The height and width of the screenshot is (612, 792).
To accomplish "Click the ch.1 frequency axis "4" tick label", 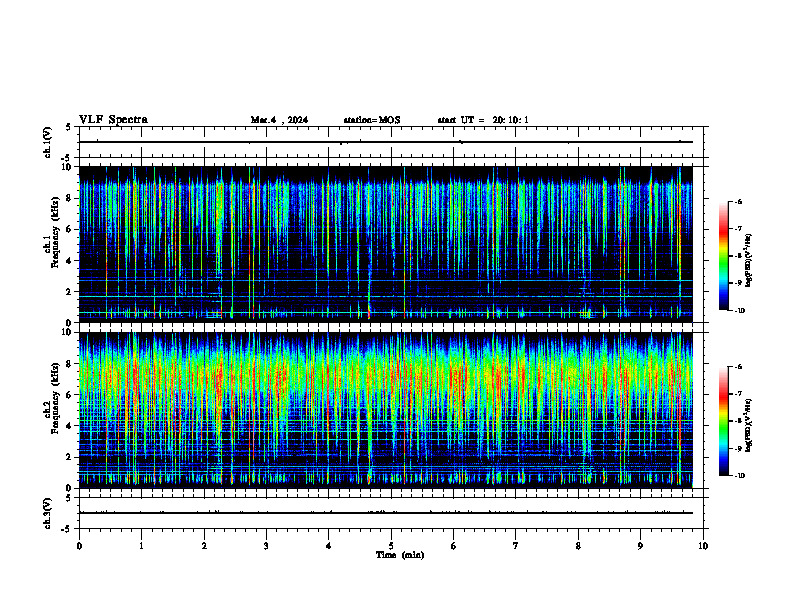I will pos(69,261).
